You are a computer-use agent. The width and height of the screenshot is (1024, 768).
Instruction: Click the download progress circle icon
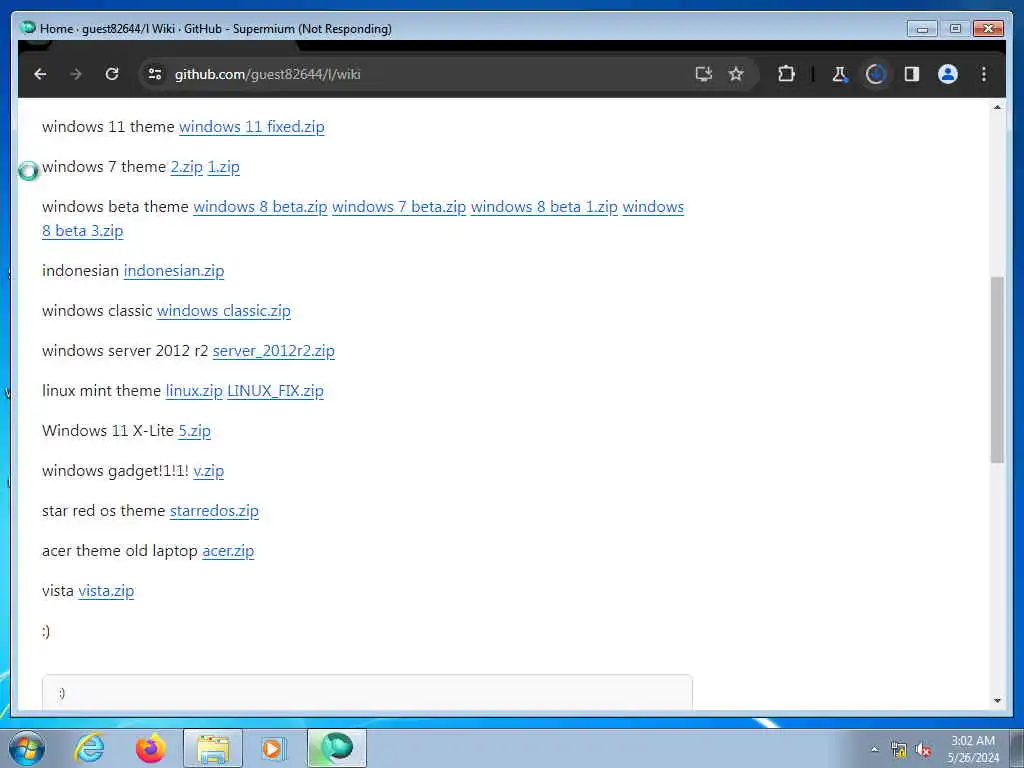(x=876, y=74)
